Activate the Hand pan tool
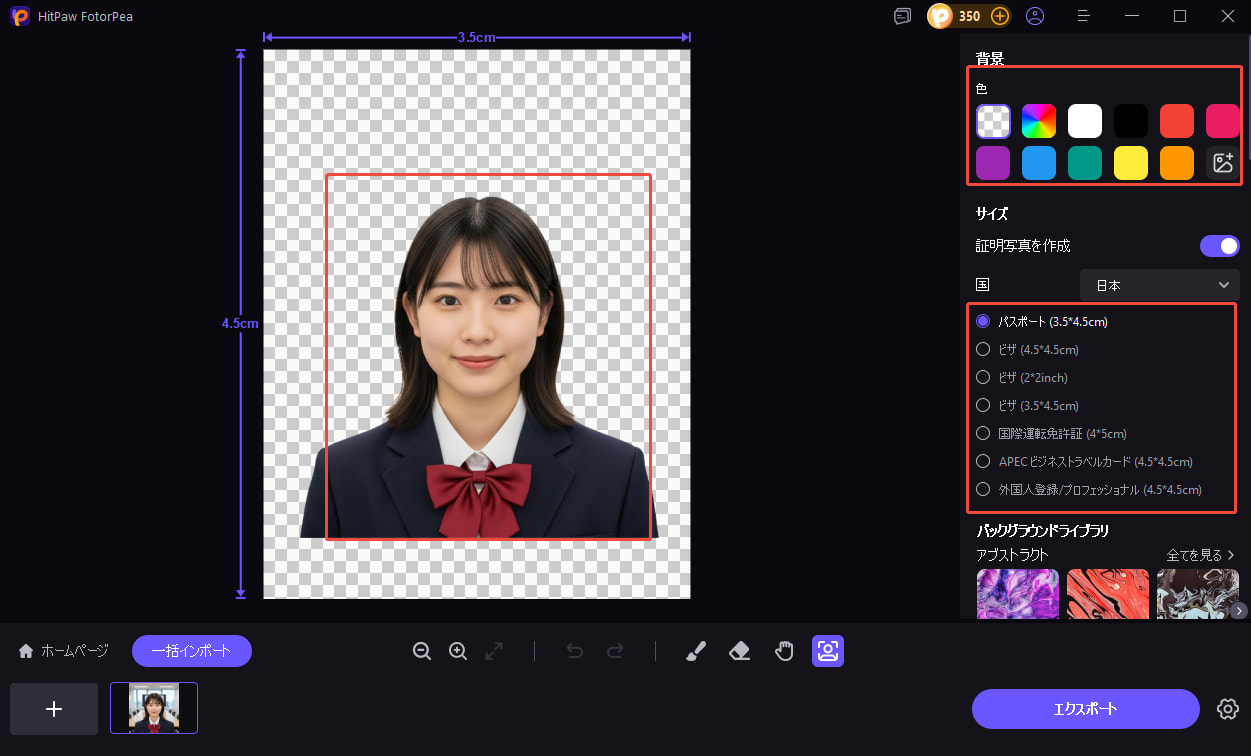The width and height of the screenshot is (1251, 756). tap(785, 651)
